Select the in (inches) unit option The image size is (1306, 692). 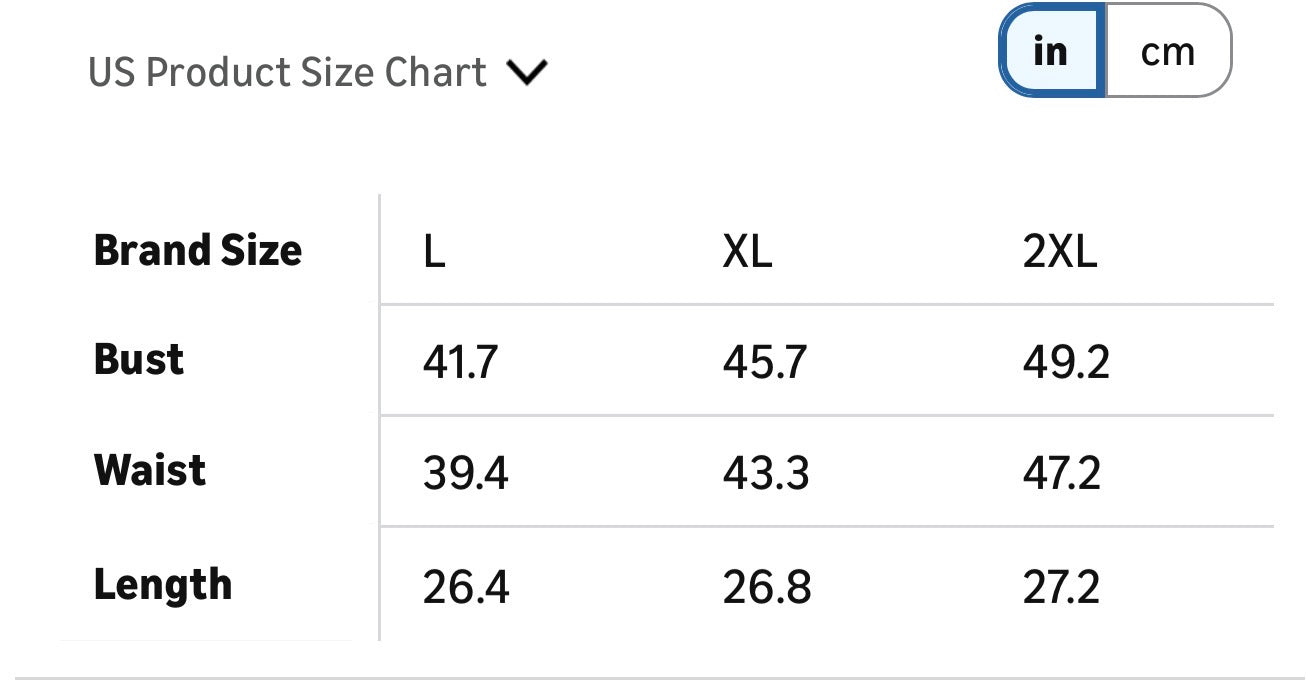point(1051,51)
